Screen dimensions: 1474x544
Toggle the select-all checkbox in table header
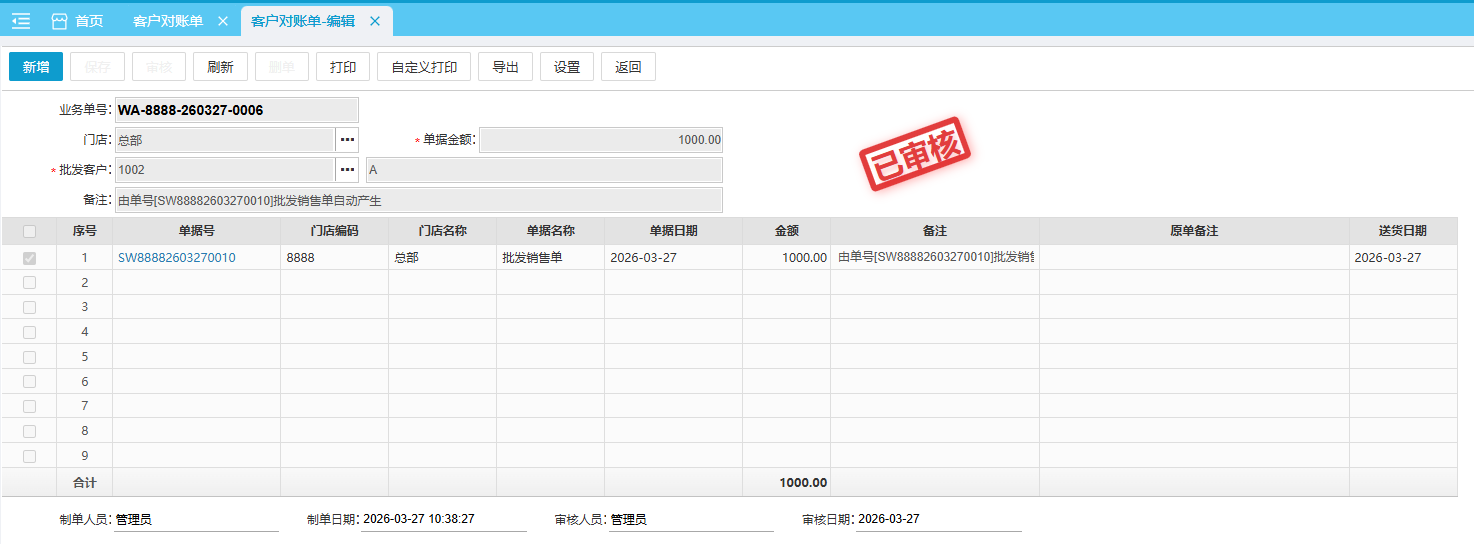tap(29, 231)
